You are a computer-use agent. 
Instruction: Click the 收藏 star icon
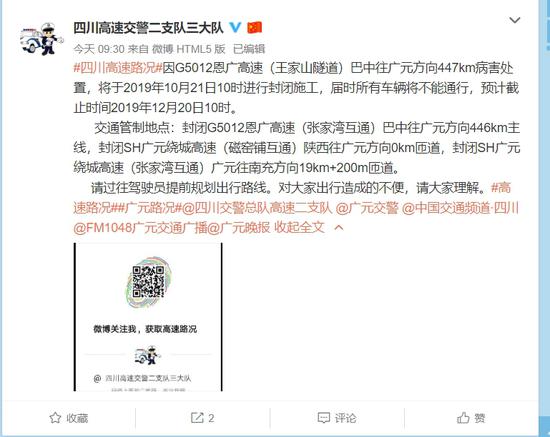click(x=55, y=418)
